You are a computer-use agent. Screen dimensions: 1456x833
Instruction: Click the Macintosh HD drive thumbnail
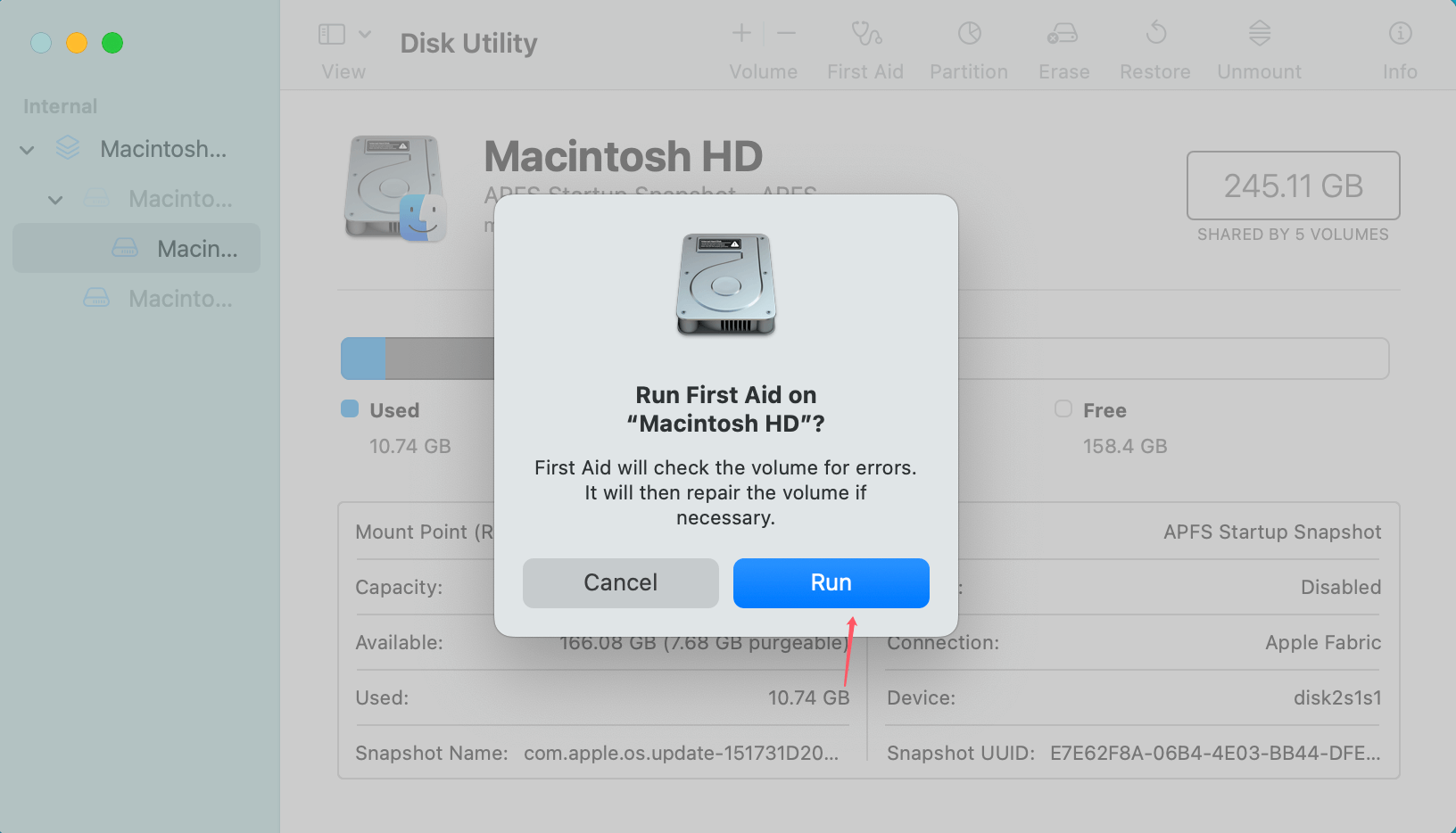coord(395,187)
